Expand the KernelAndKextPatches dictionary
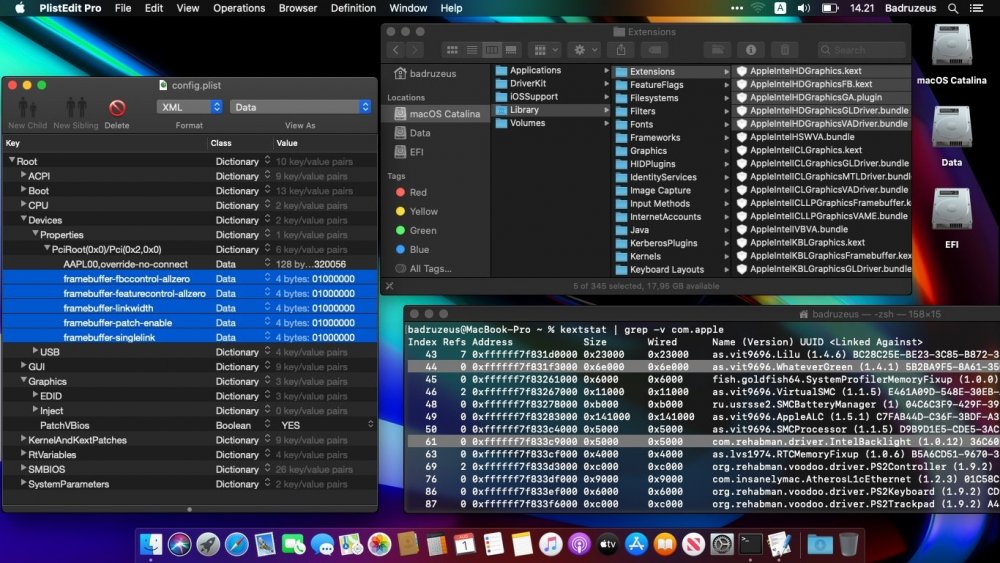1000x563 pixels. click(x=23, y=439)
